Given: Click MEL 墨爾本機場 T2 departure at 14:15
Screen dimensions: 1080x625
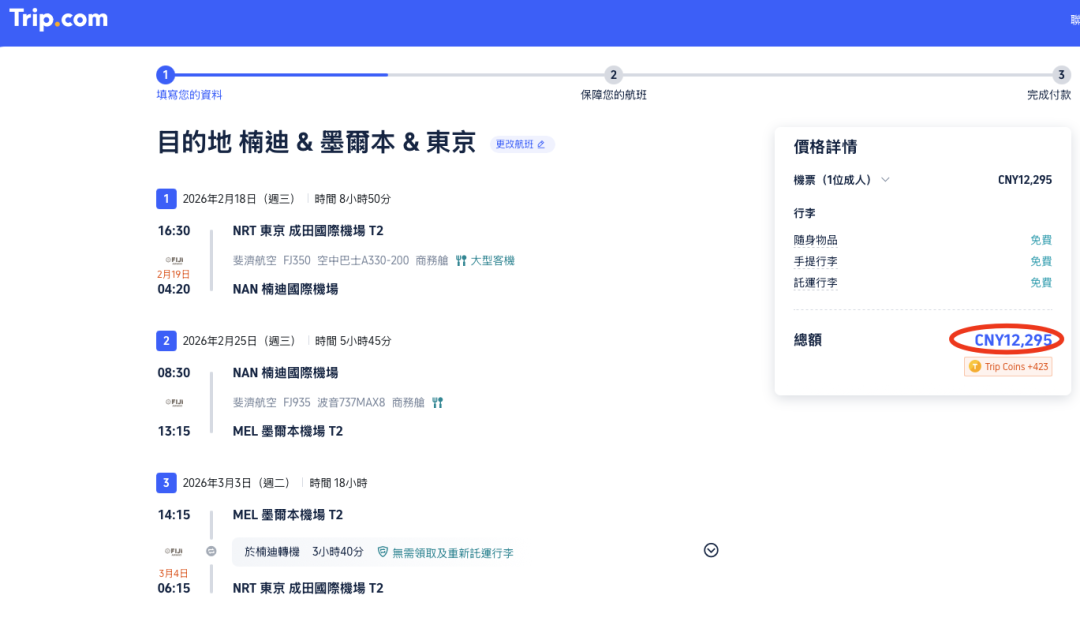Looking at the screenshot, I should click(288, 515).
